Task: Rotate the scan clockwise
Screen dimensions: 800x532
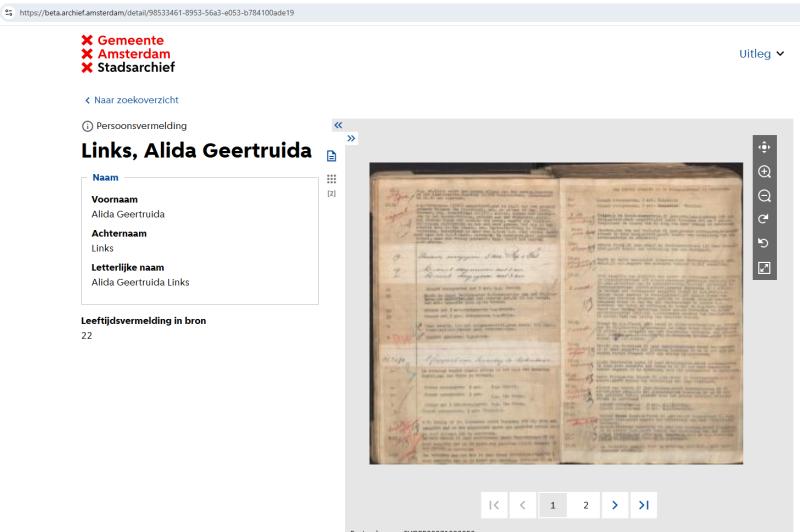Action: pyautogui.click(x=765, y=219)
